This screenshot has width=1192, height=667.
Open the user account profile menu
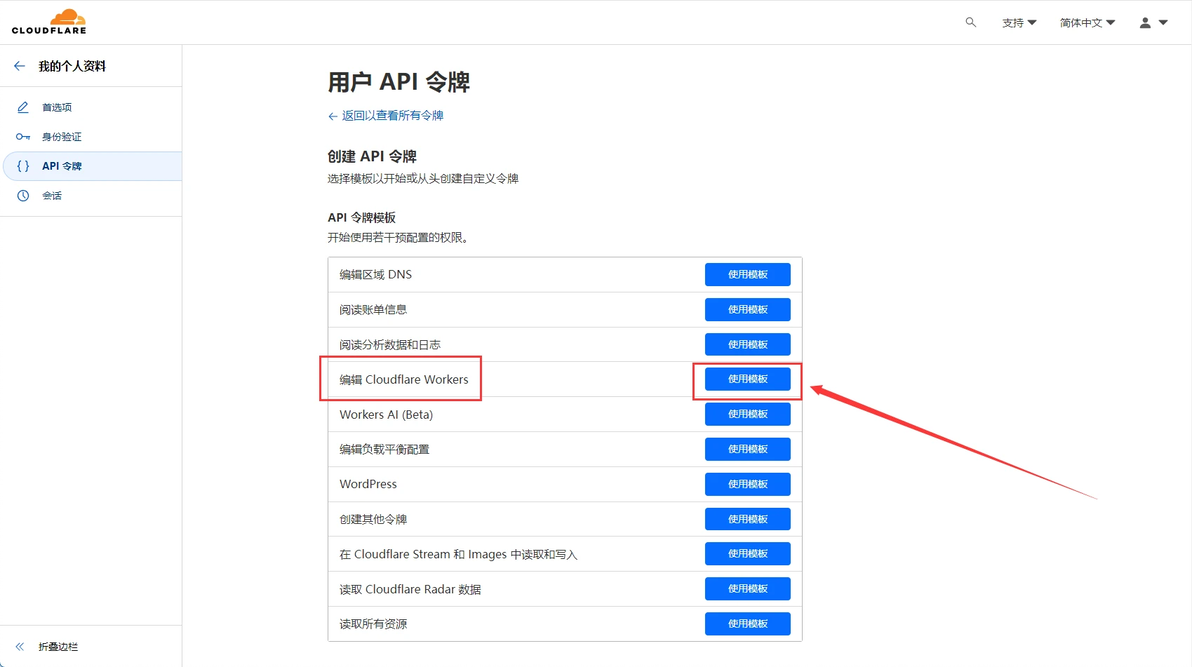tap(1153, 23)
